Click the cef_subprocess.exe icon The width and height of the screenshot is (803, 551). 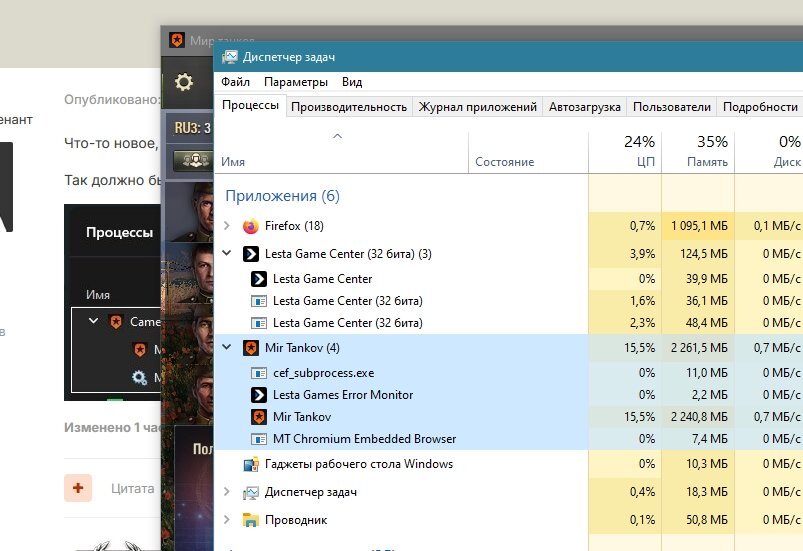pos(259,373)
